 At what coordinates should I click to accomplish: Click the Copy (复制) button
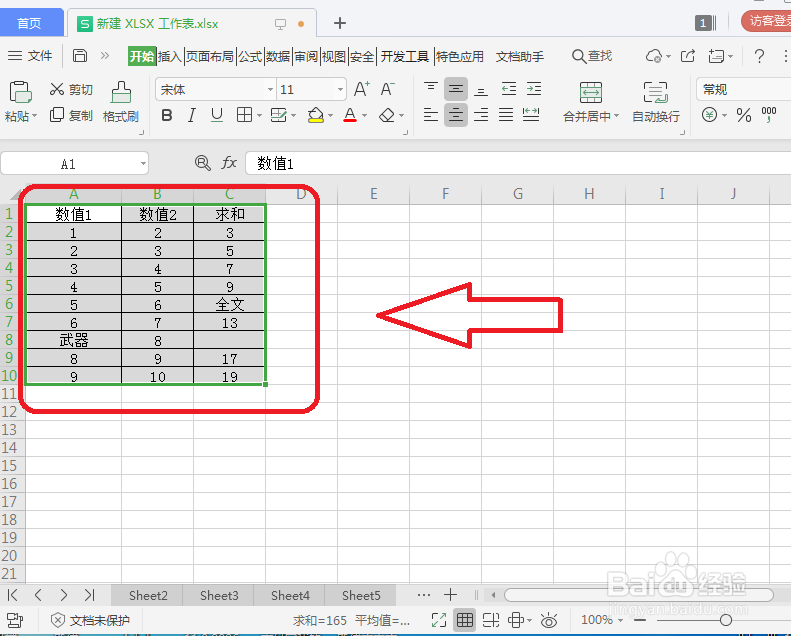click(x=71, y=115)
